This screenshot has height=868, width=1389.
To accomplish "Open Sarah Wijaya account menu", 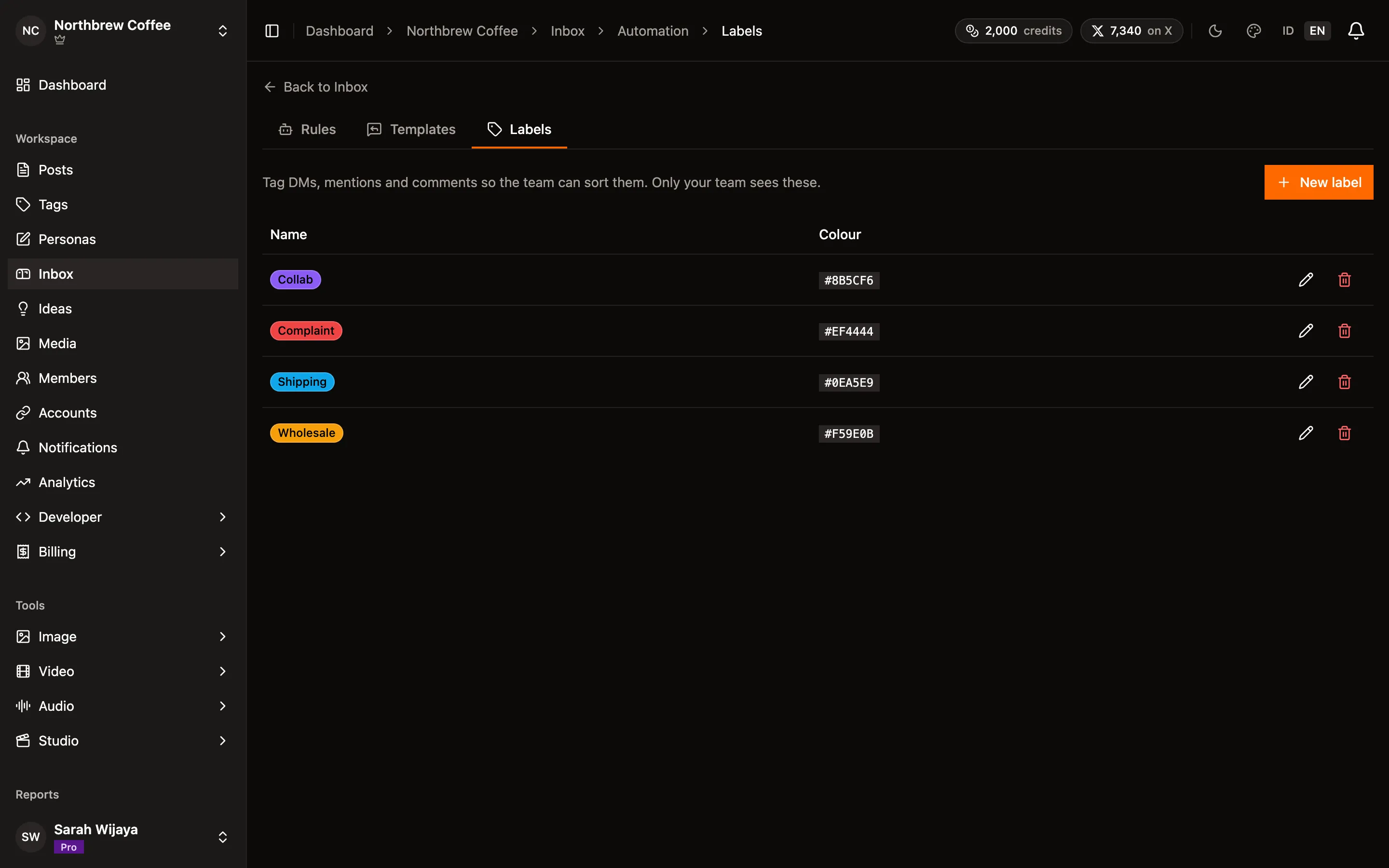I will (x=123, y=837).
